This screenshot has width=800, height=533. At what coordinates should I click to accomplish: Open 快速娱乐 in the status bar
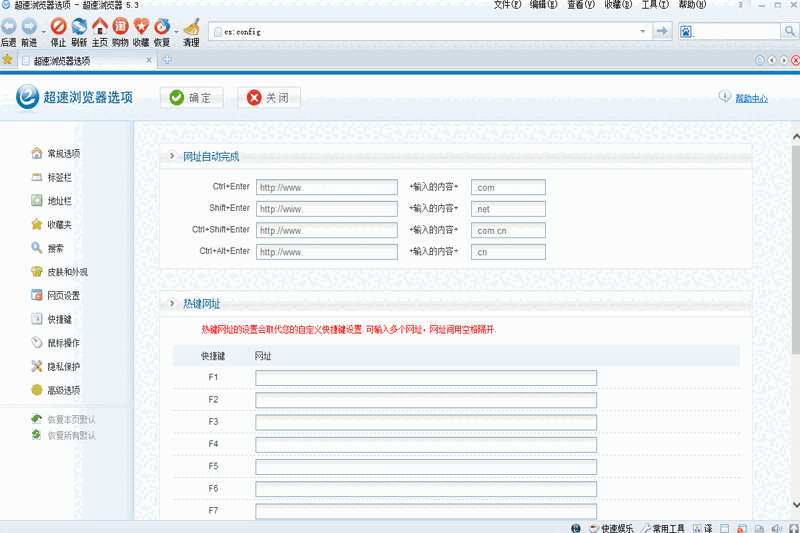(611, 527)
